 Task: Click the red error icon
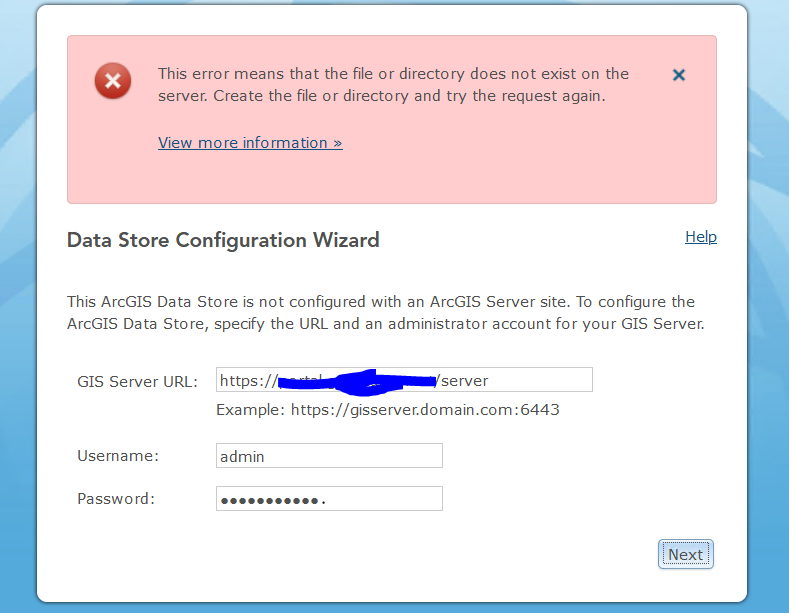113,81
